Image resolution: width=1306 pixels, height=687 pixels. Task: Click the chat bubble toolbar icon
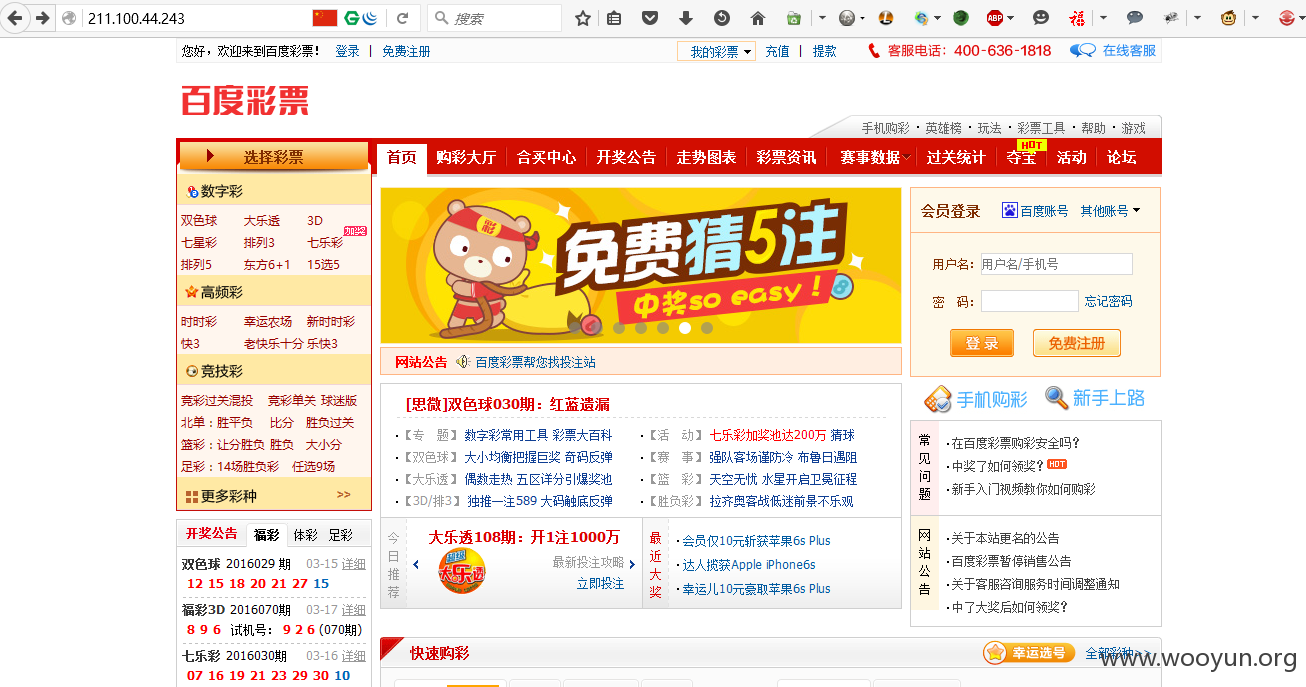point(1135,18)
